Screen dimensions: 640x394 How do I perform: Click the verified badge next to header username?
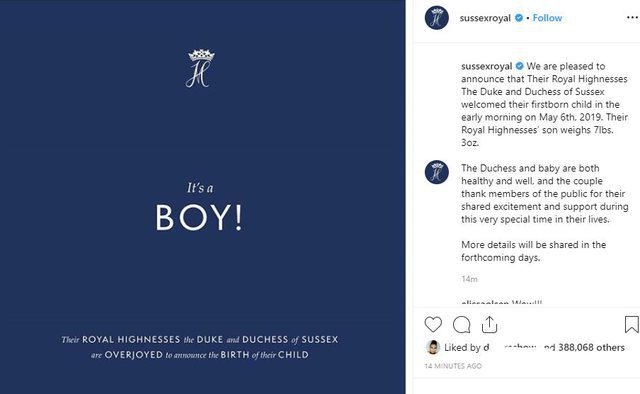(519, 18)
